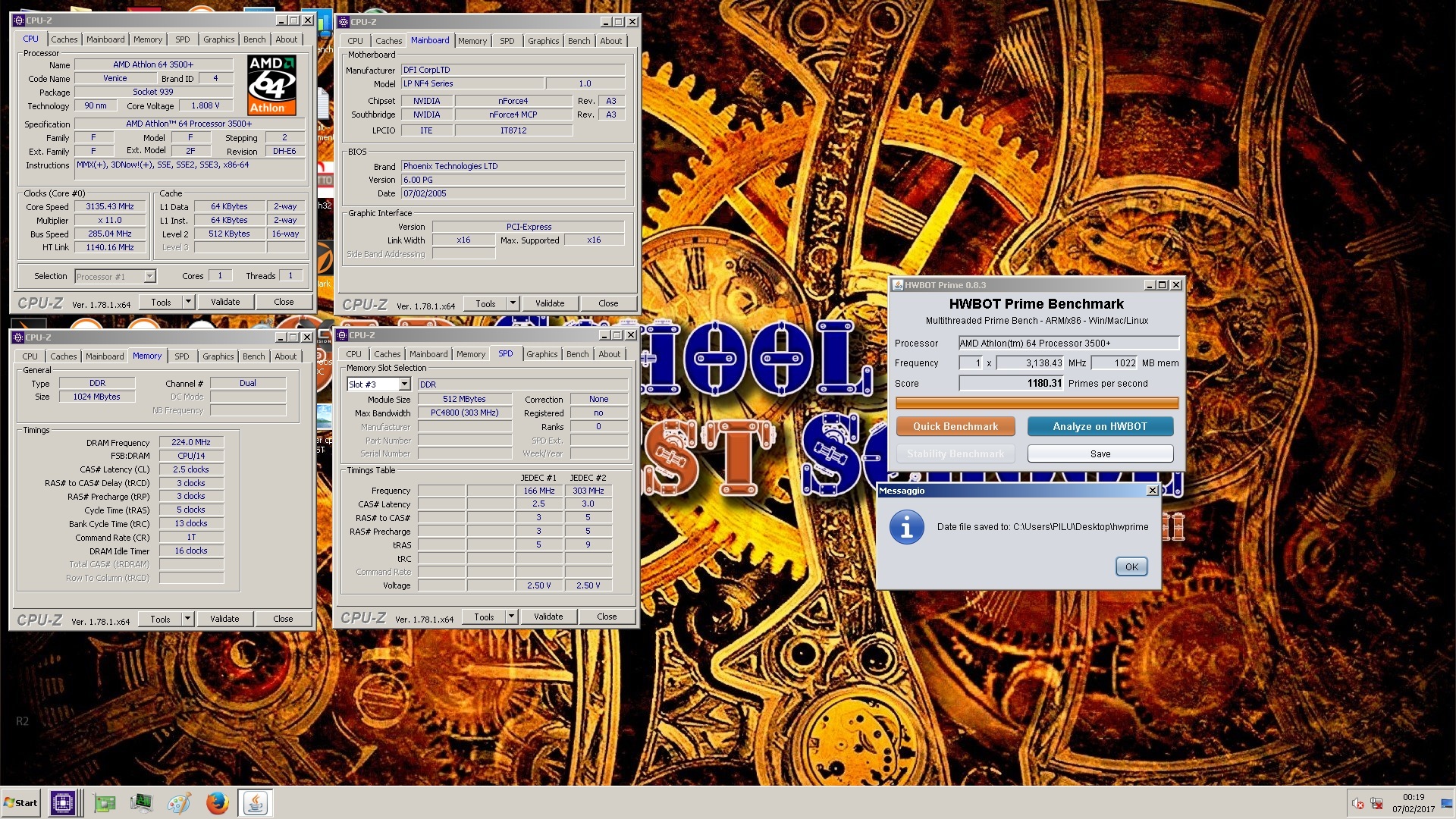The height and width of the screenshot is (819, 1456).
Task: Select the Dual channel value
Action: tap(248, 383)
